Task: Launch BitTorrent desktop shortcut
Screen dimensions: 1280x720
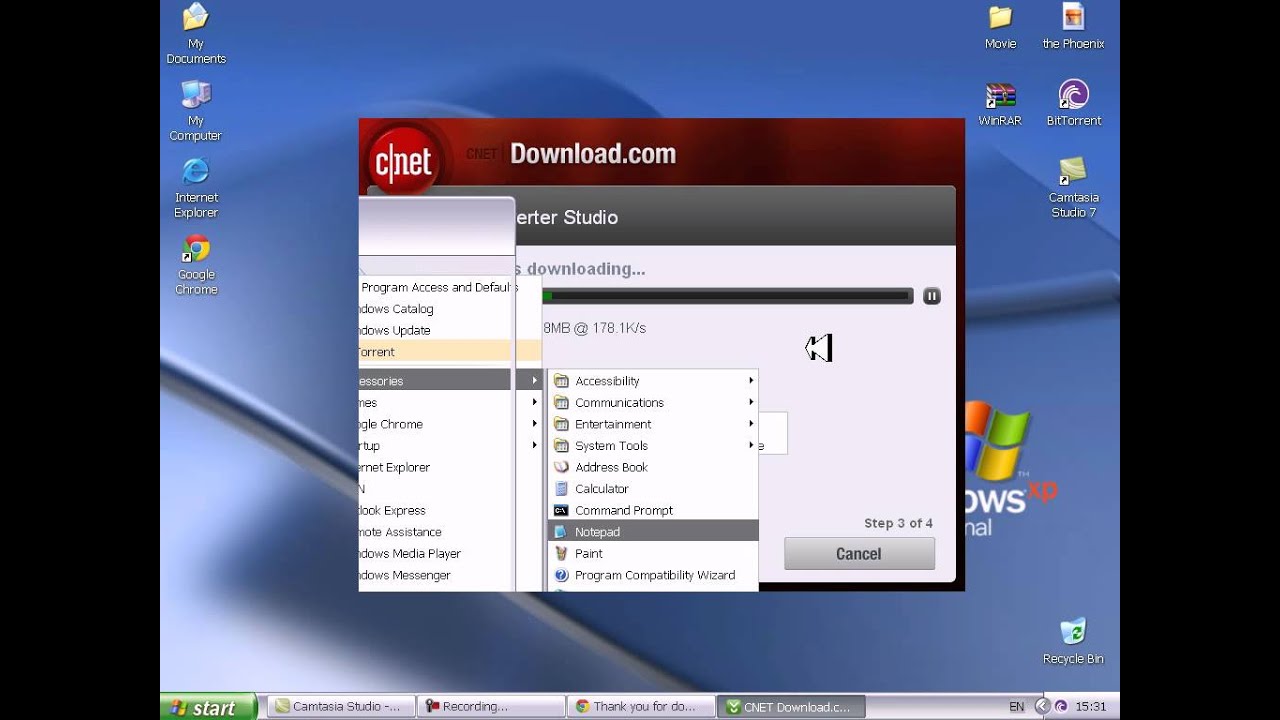Action: click(1074, 104)
